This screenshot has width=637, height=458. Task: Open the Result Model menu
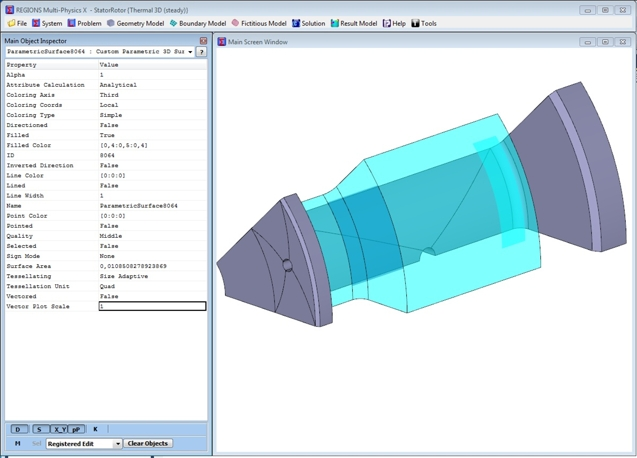(354, 23)
